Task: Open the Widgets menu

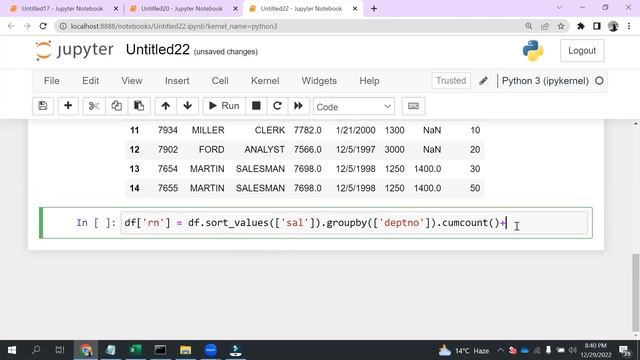Action: point(319,81)
